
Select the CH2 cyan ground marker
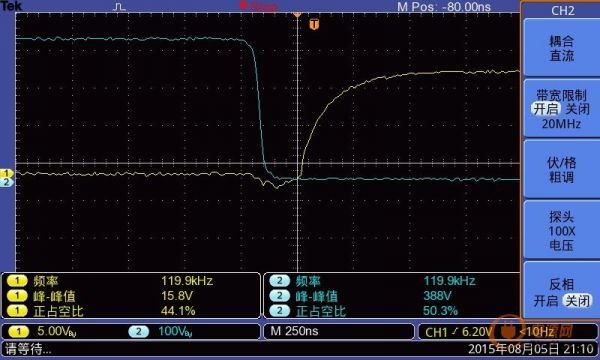pyautogui.click(x=7, y=182)
